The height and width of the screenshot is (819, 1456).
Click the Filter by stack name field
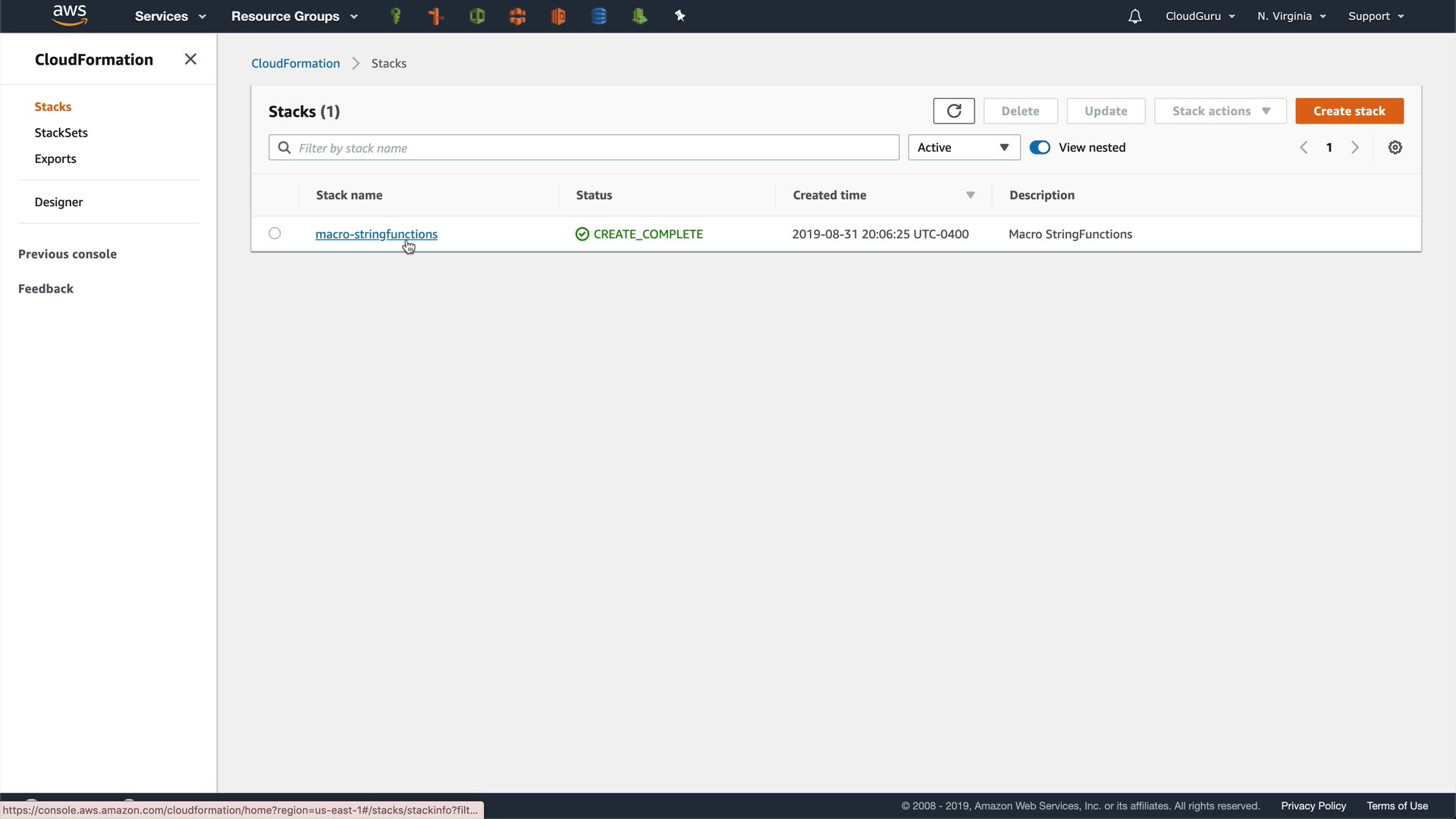[584, 148]
